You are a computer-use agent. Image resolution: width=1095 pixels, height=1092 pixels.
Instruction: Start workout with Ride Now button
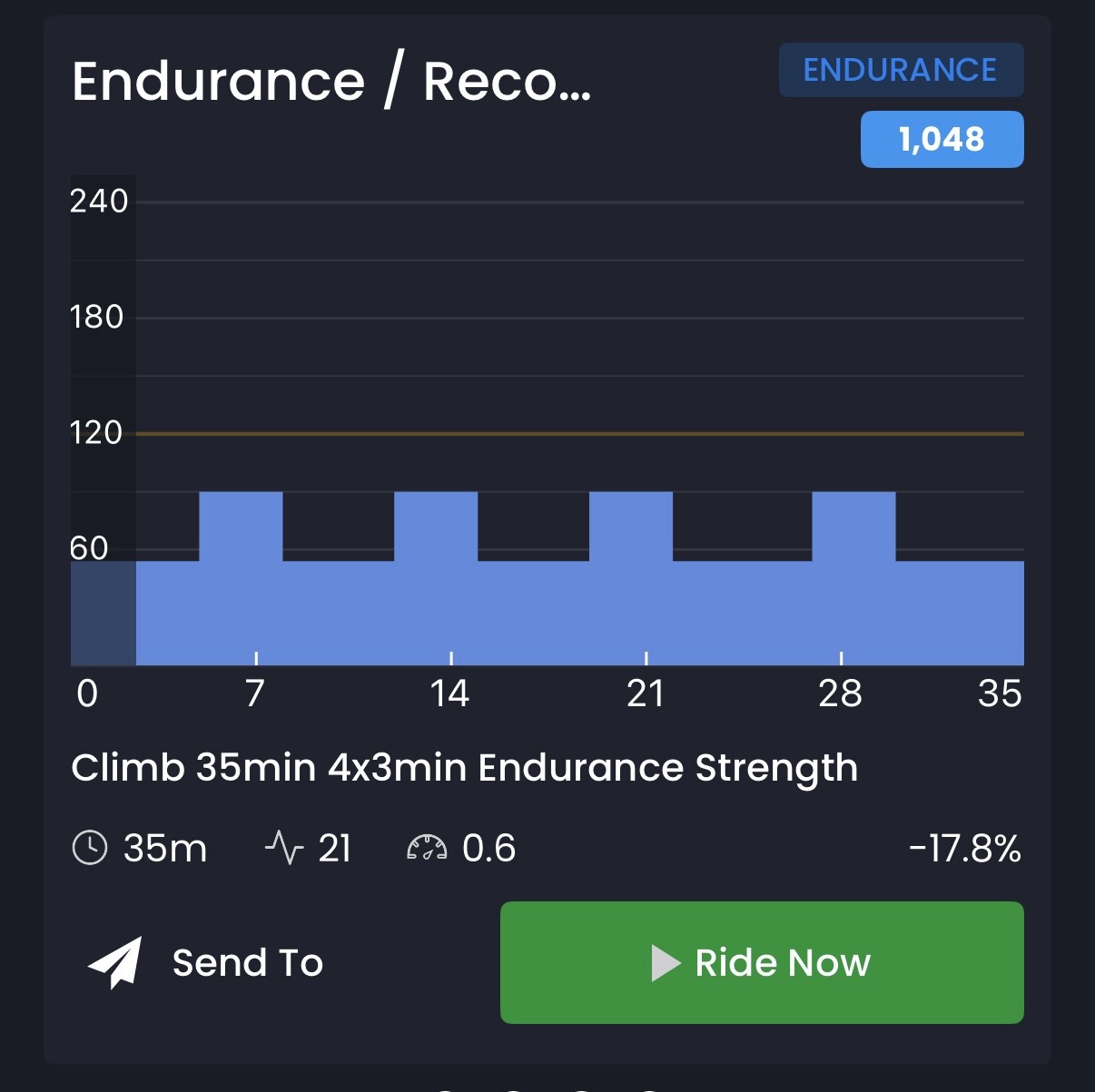click(x=762, y=962)
